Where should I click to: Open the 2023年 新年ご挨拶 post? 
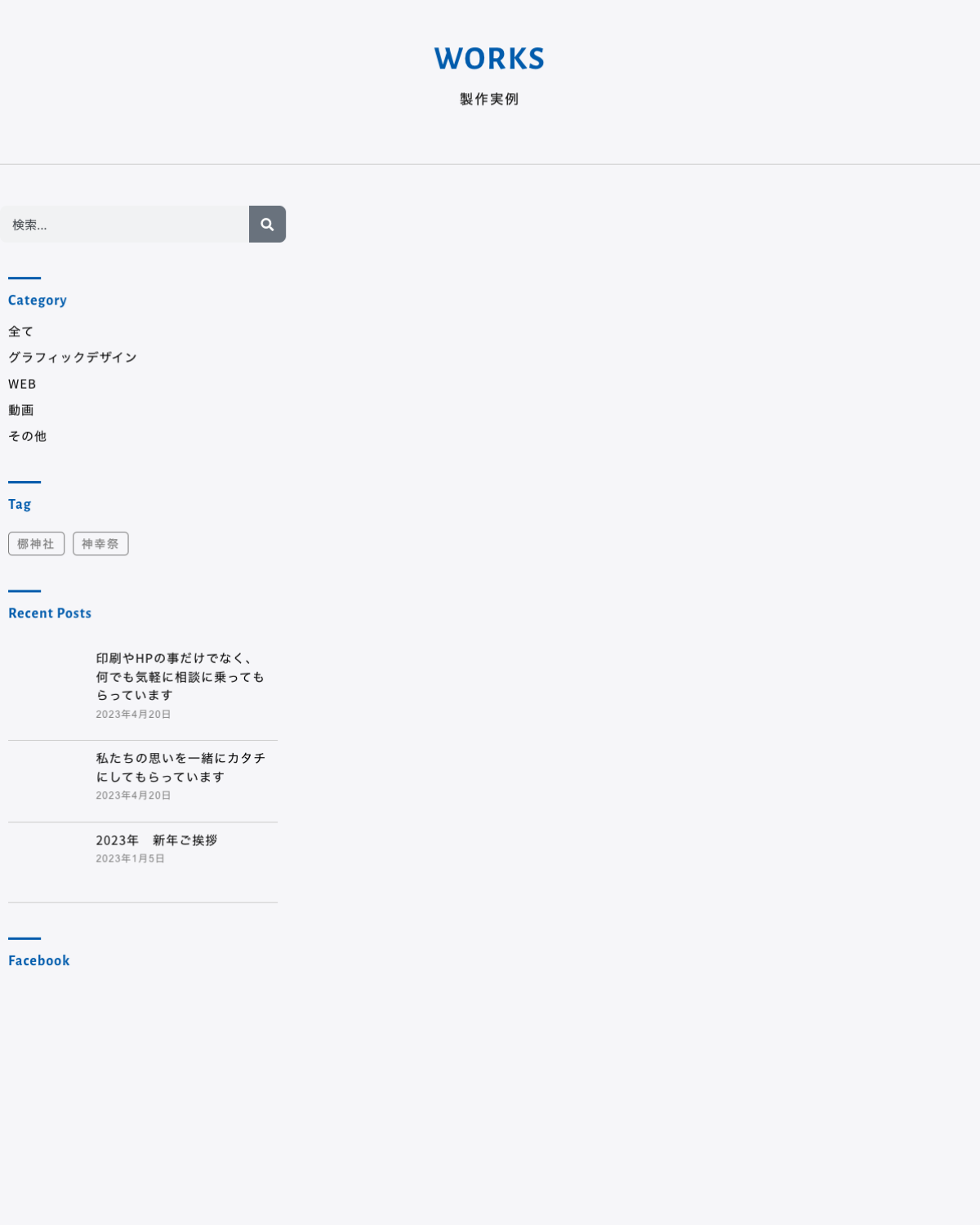coord(157,840)
